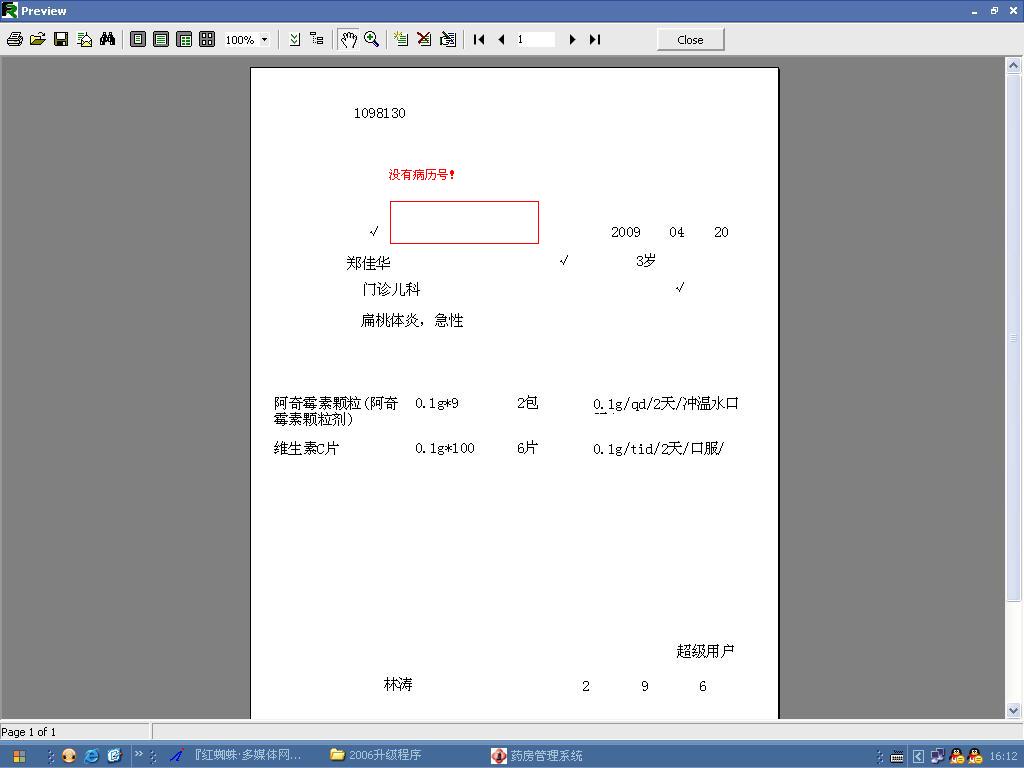
Task: Jump to the last page
Action: (x=595, y=39)
